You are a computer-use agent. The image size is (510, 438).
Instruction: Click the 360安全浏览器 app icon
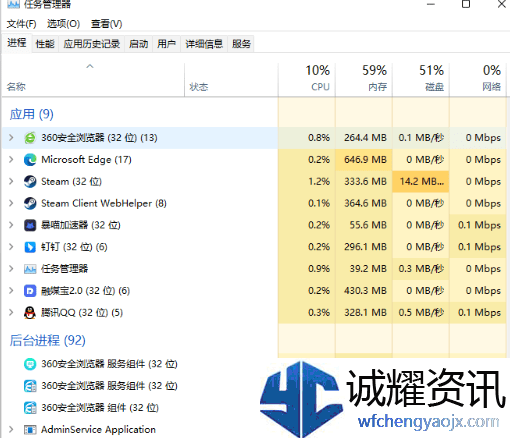tap(30, 138)
